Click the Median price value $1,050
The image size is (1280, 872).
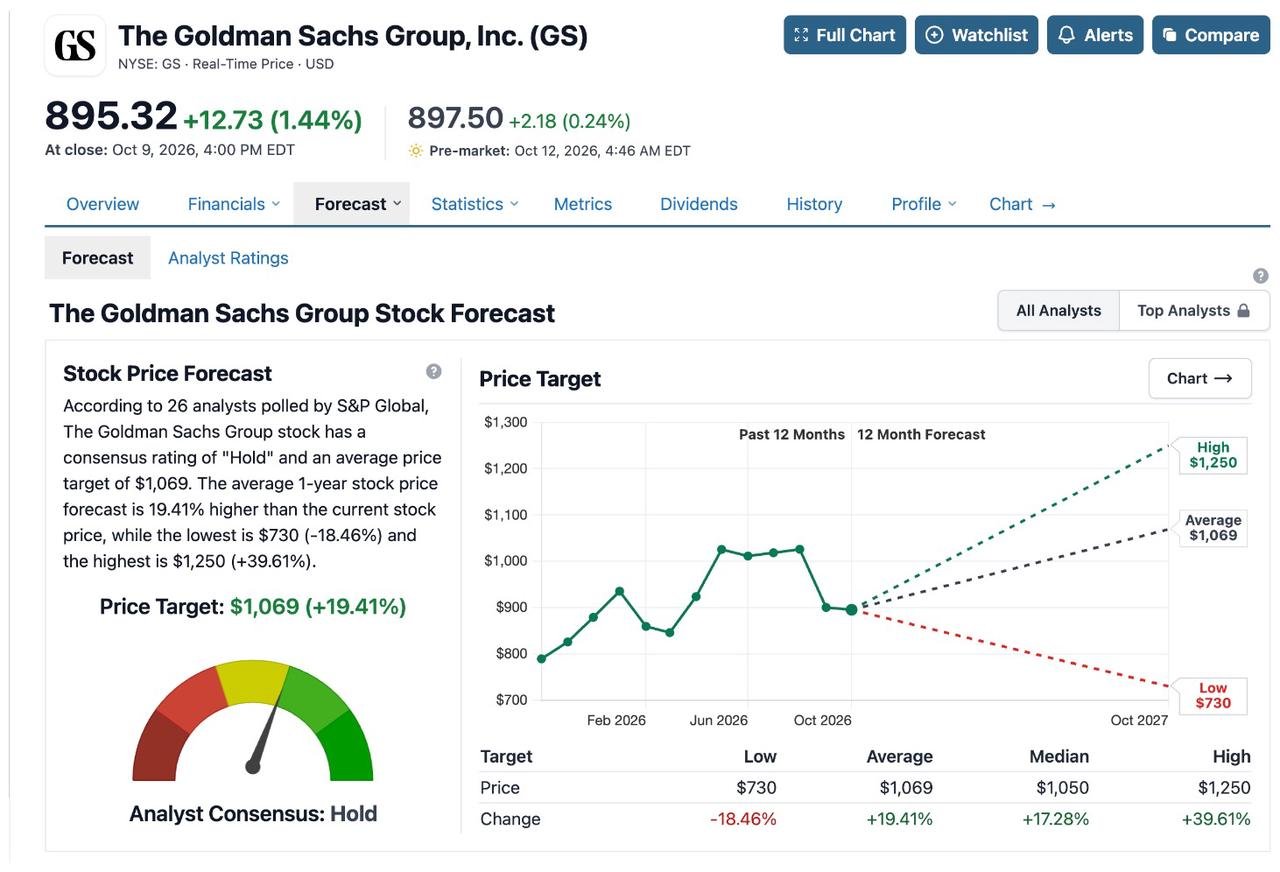(1062, 788)
